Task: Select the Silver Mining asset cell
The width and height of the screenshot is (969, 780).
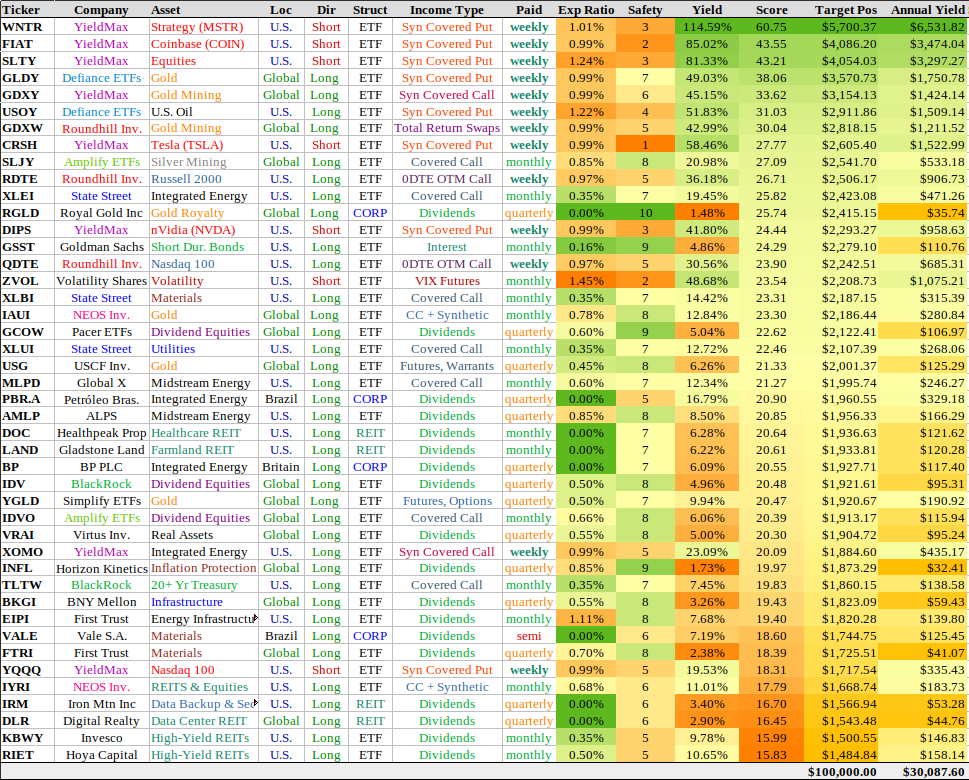Action: point(203,162)
